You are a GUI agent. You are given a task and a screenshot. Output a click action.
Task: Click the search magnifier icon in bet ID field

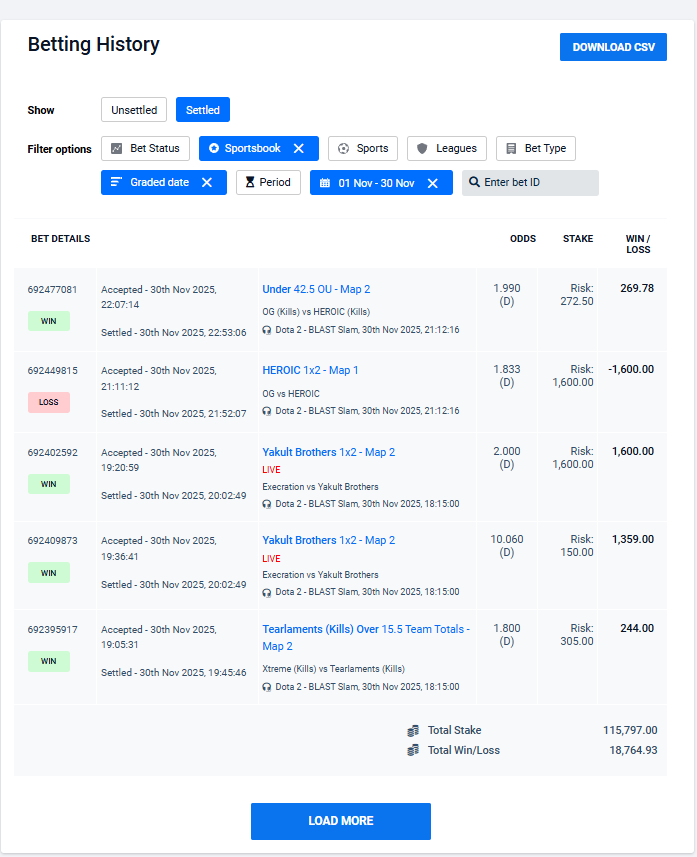474,183
